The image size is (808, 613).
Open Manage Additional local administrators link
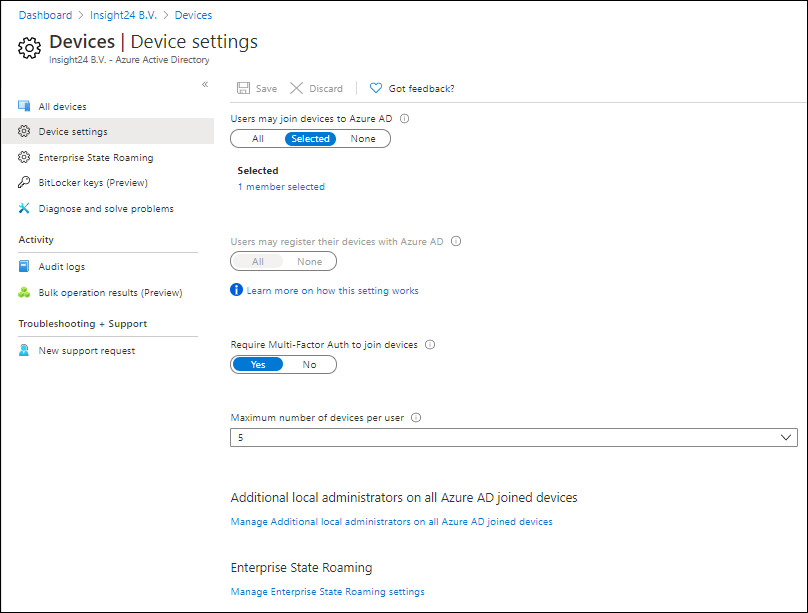click(x=392, y=522)
